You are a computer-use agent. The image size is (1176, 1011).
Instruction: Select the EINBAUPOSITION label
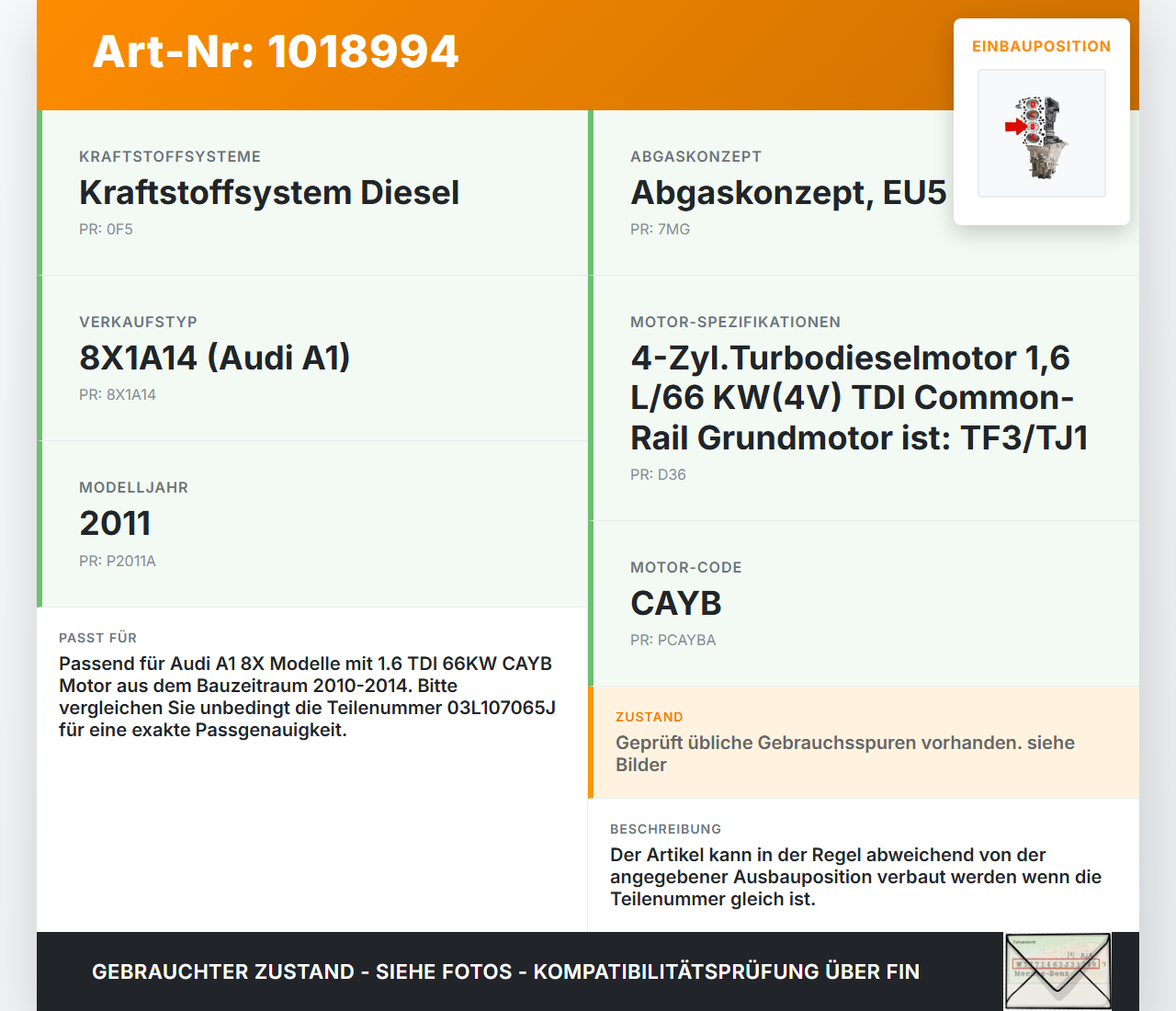click(x=1042, y=46)
